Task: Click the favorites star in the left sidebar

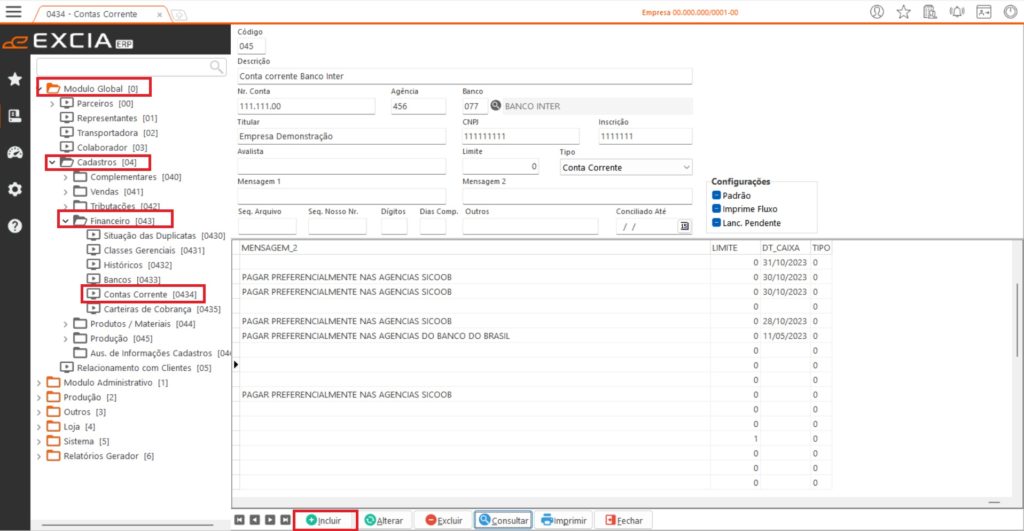Action: coord(14,78)
